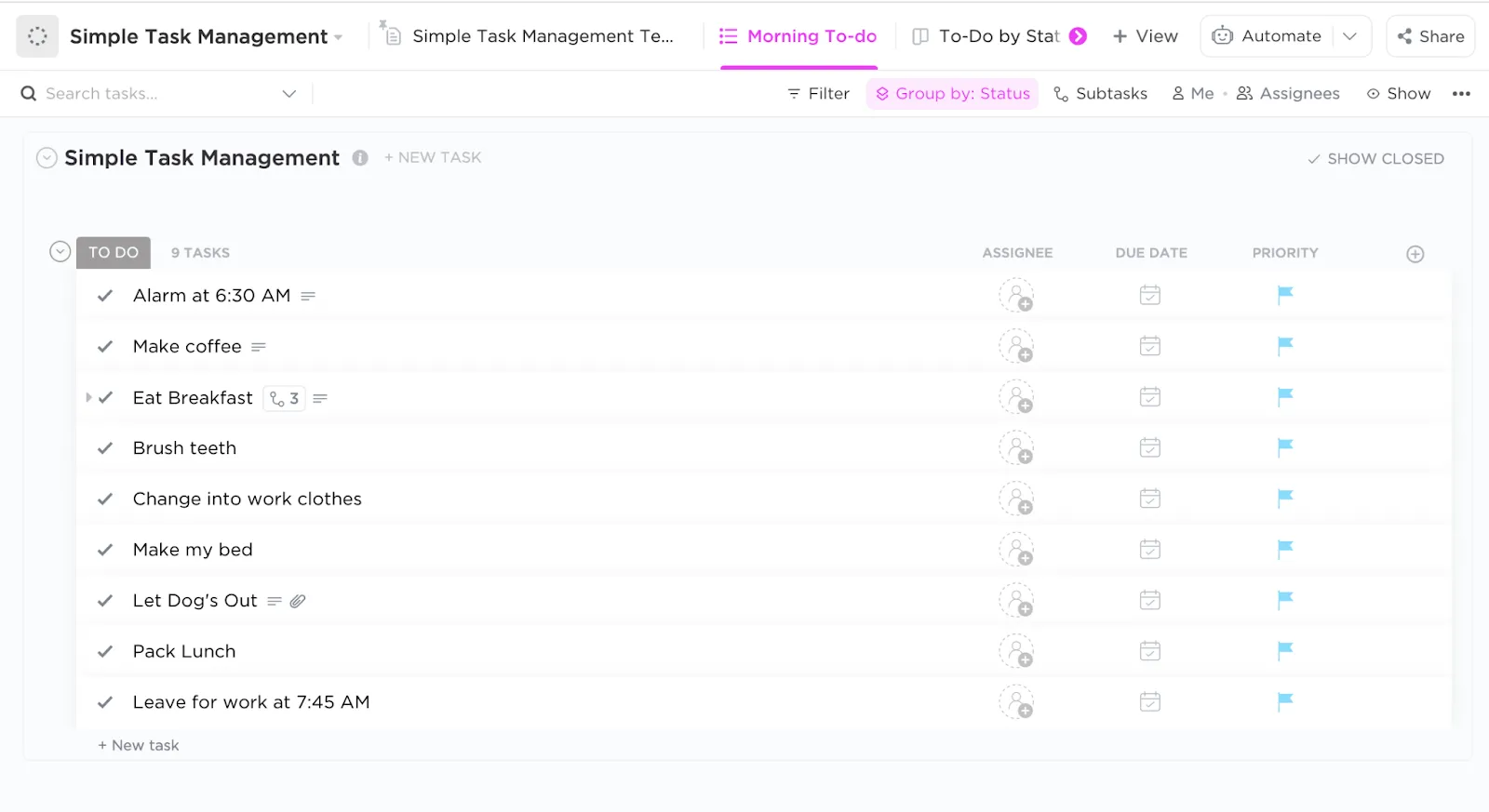This screenshot has width=1489, height=812.
Task: Open the Let Dog's Out task
Action: coord(195,601)
